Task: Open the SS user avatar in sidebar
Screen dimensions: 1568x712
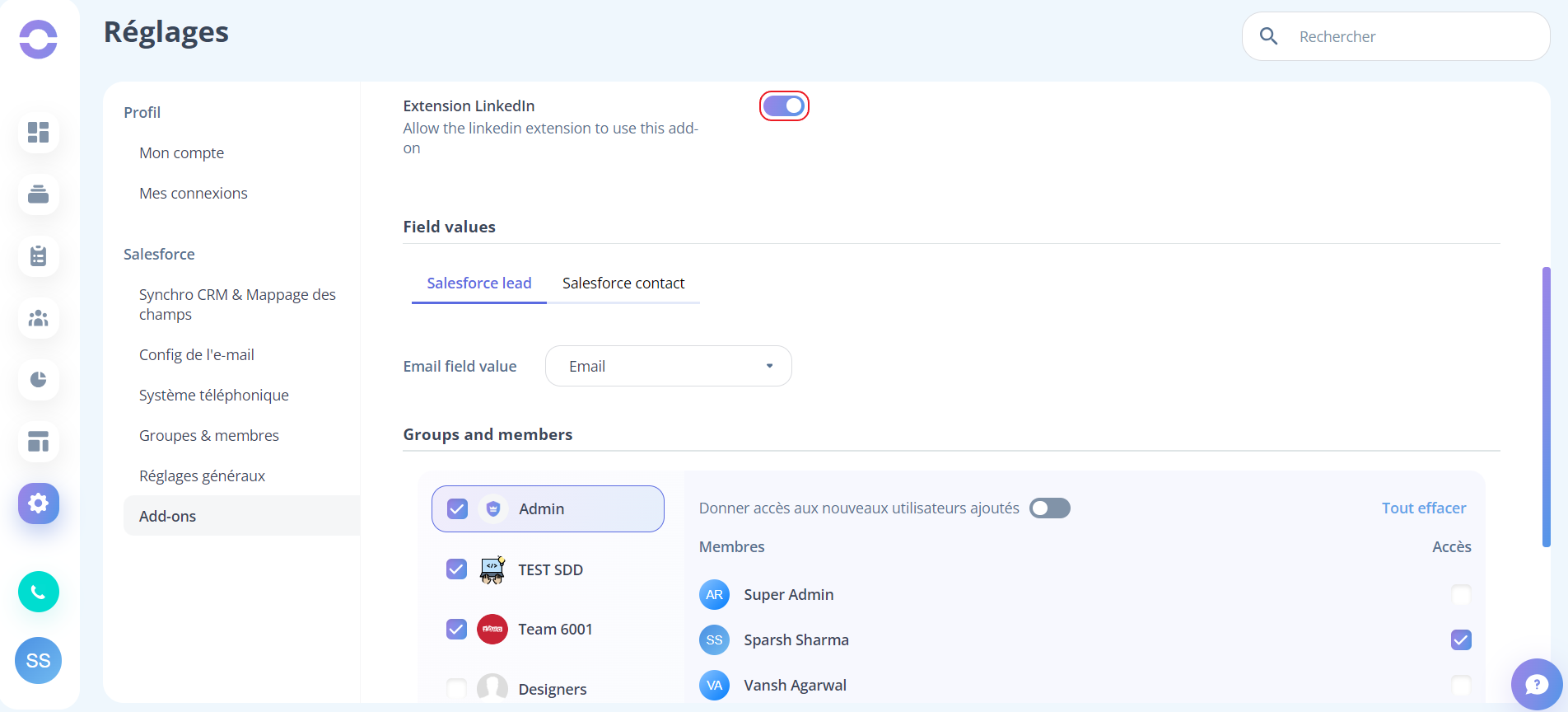Action: 38,660
